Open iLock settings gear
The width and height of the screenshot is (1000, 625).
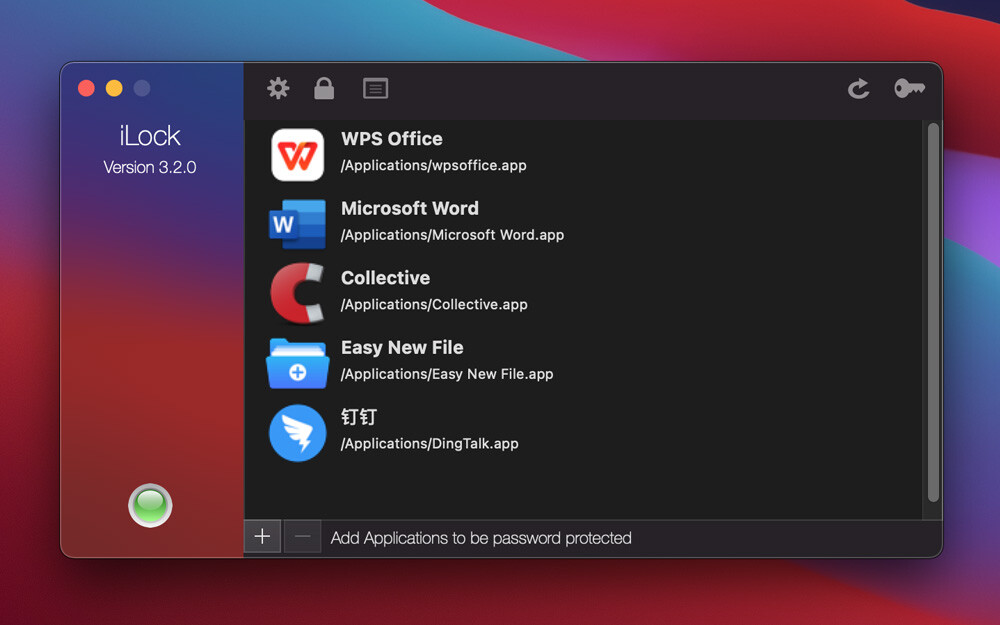coord(278,88)
